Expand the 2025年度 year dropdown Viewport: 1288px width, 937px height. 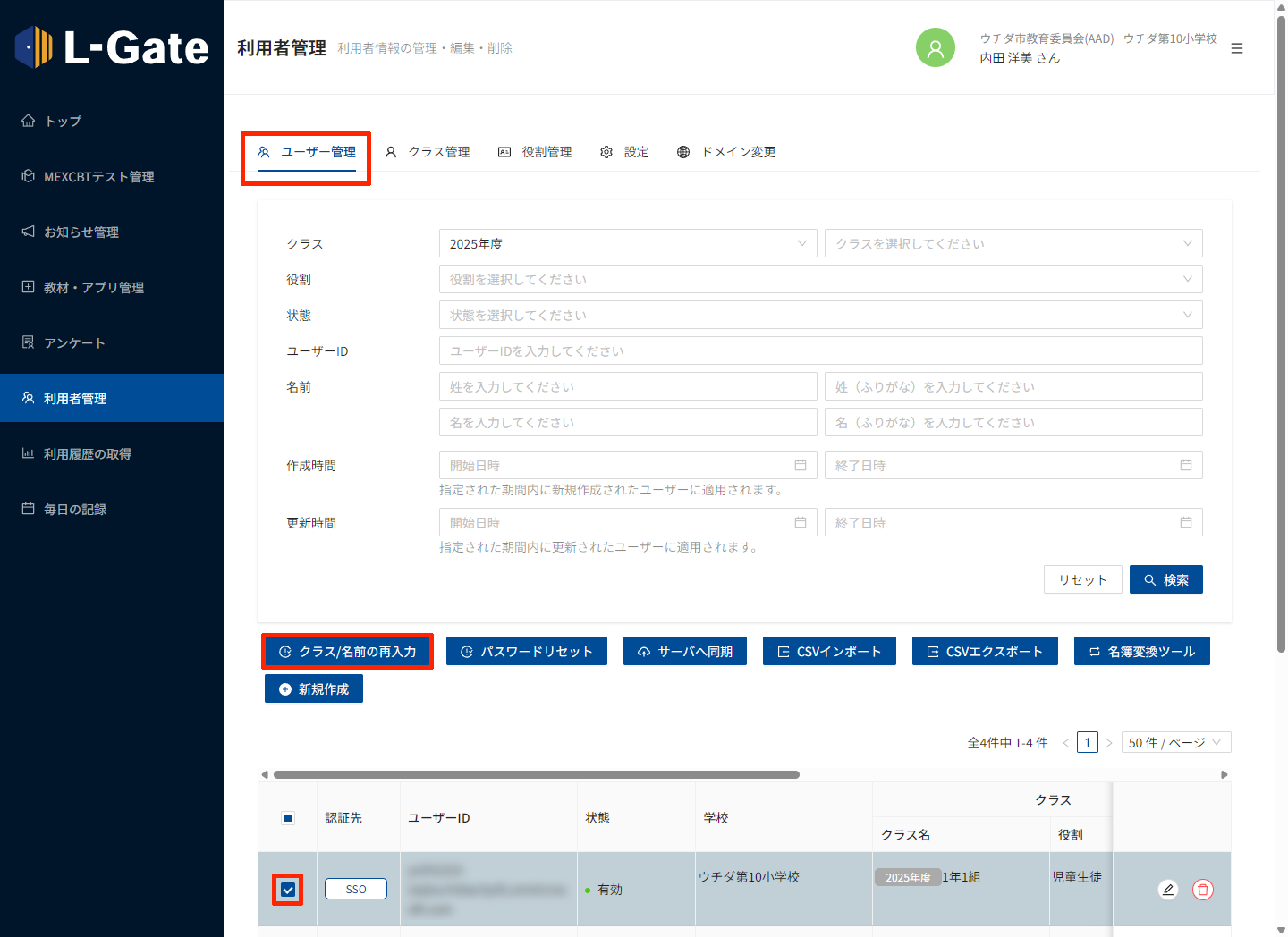pos(628,244)
